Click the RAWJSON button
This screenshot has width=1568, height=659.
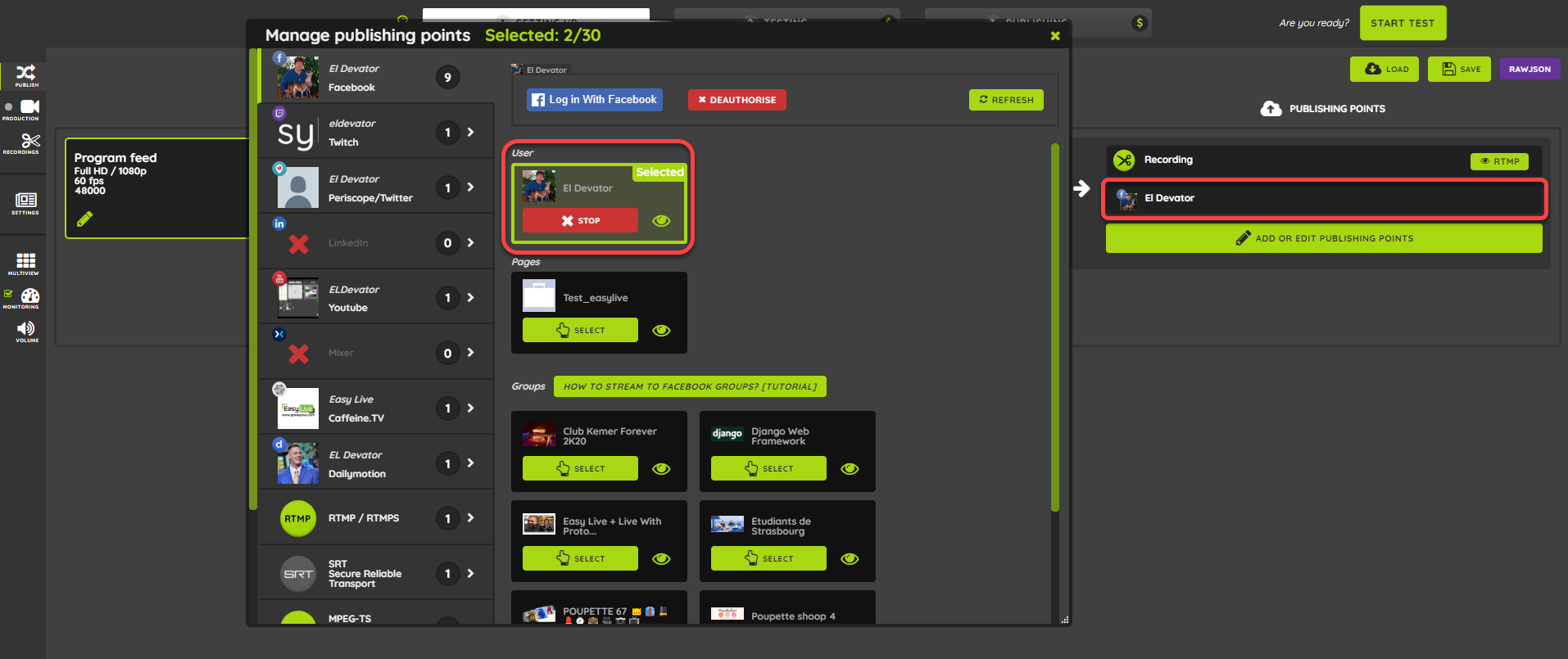(1529, 70)
